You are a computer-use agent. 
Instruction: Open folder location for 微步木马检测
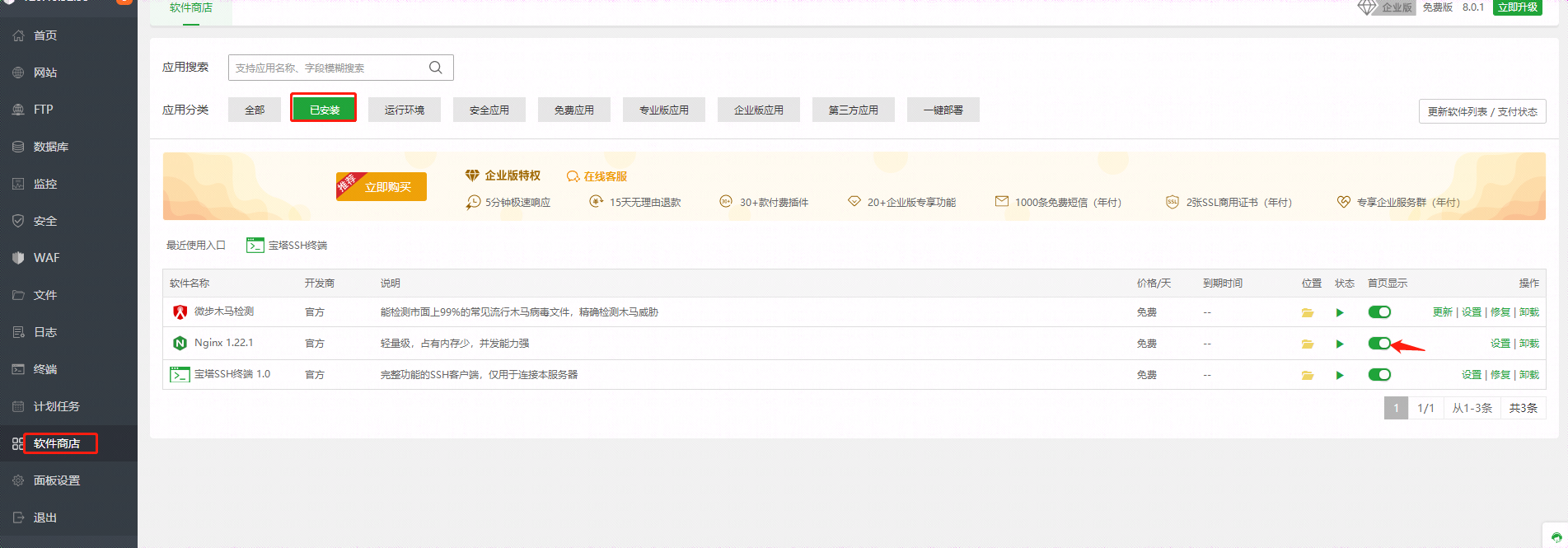click(1308, 312)
